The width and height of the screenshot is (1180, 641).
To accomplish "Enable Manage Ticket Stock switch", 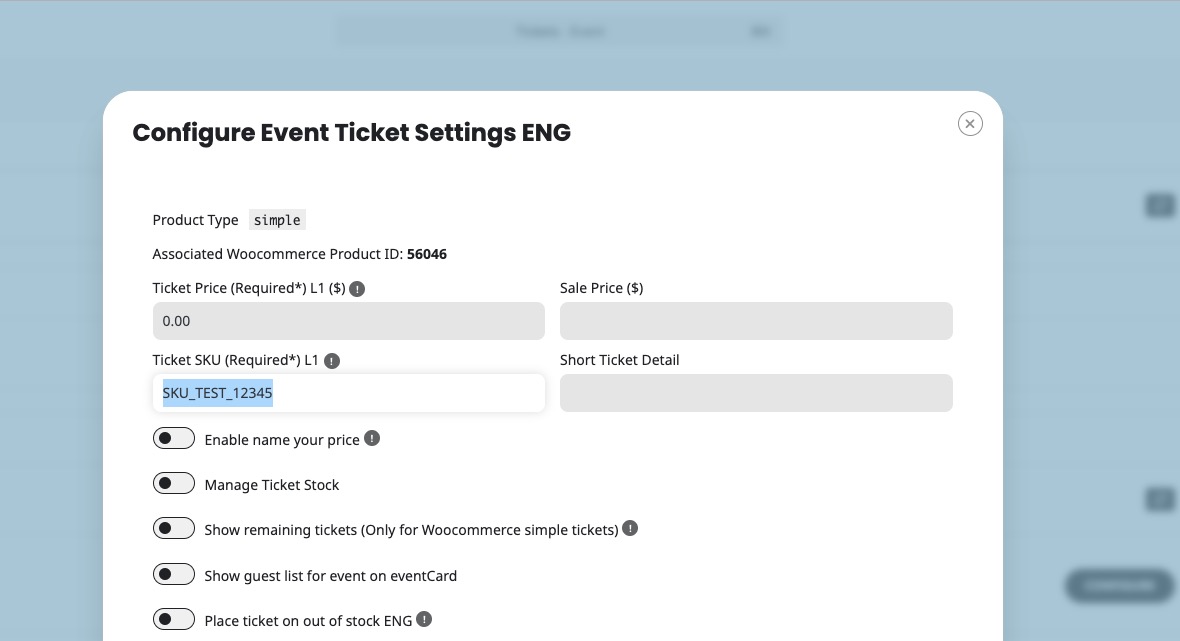I will 174,484.
